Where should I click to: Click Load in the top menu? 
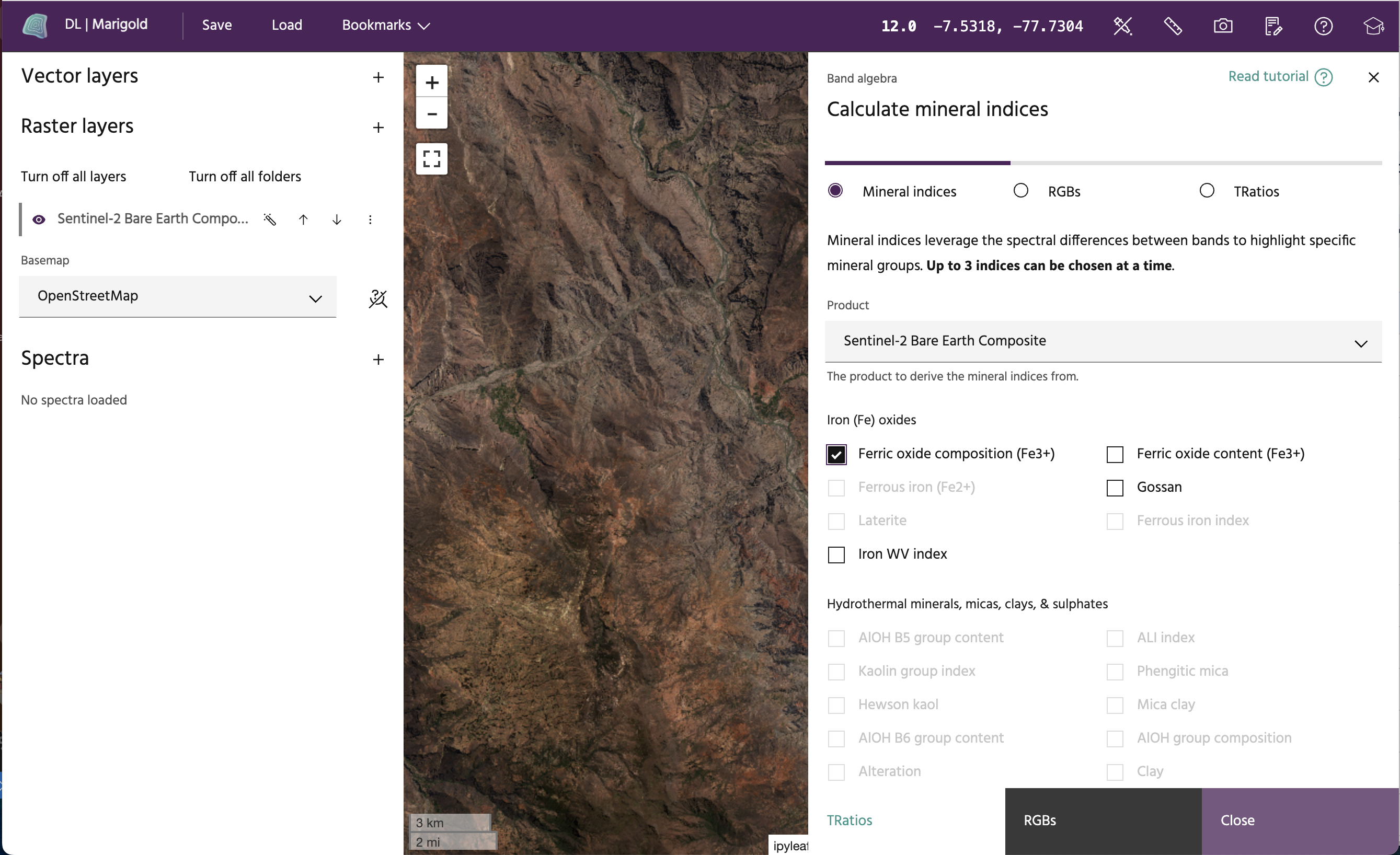286,25
